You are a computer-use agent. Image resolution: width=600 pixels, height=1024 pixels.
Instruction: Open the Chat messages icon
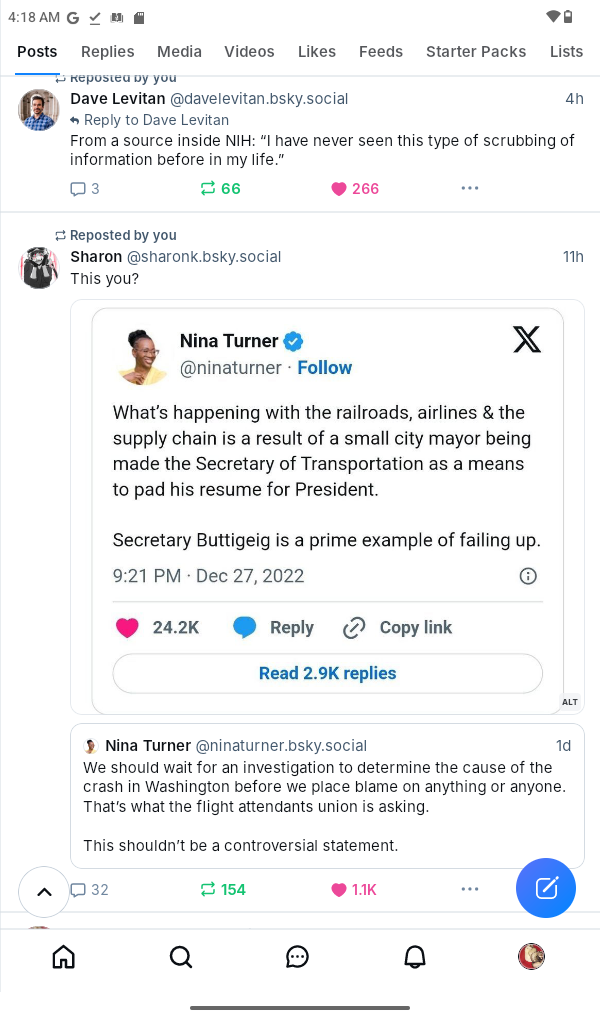pyautogui.click(x=297, y=957)
